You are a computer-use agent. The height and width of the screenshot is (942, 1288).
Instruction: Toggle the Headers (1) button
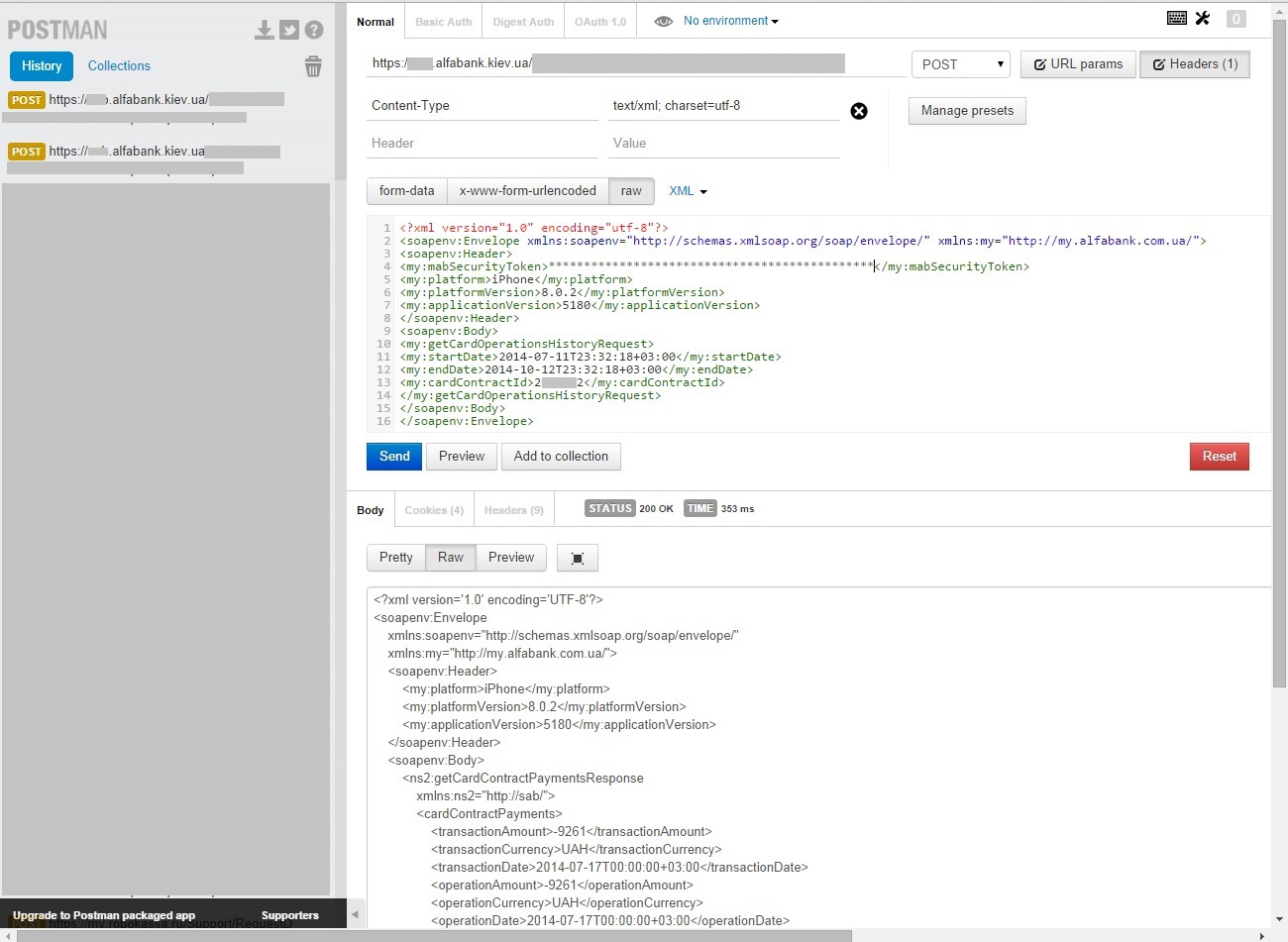[1195, 64]
